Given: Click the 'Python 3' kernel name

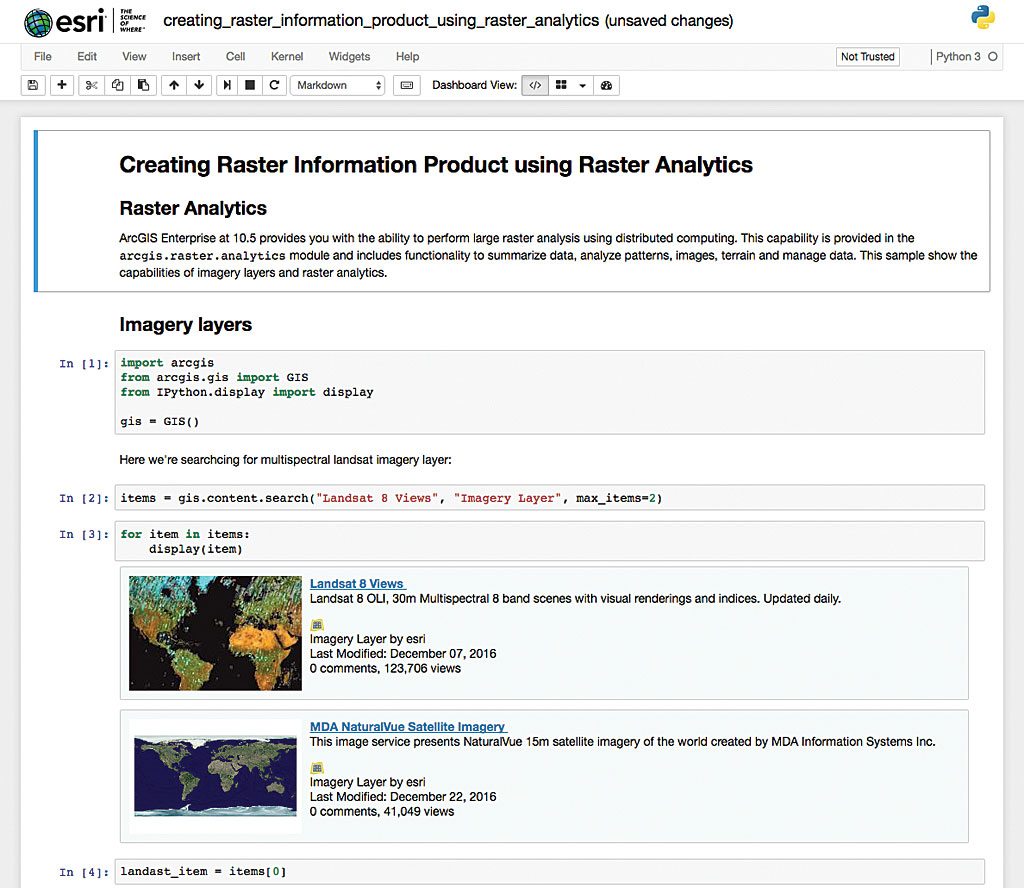Looking at the screenshot, I should (958, 57).
